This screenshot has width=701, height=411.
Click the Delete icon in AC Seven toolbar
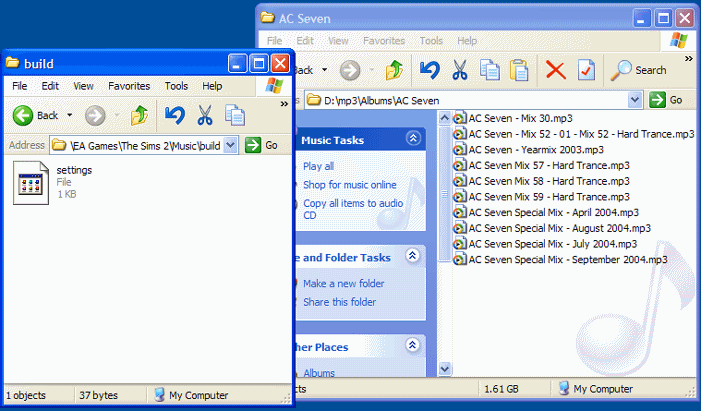(x=555, y=70)
